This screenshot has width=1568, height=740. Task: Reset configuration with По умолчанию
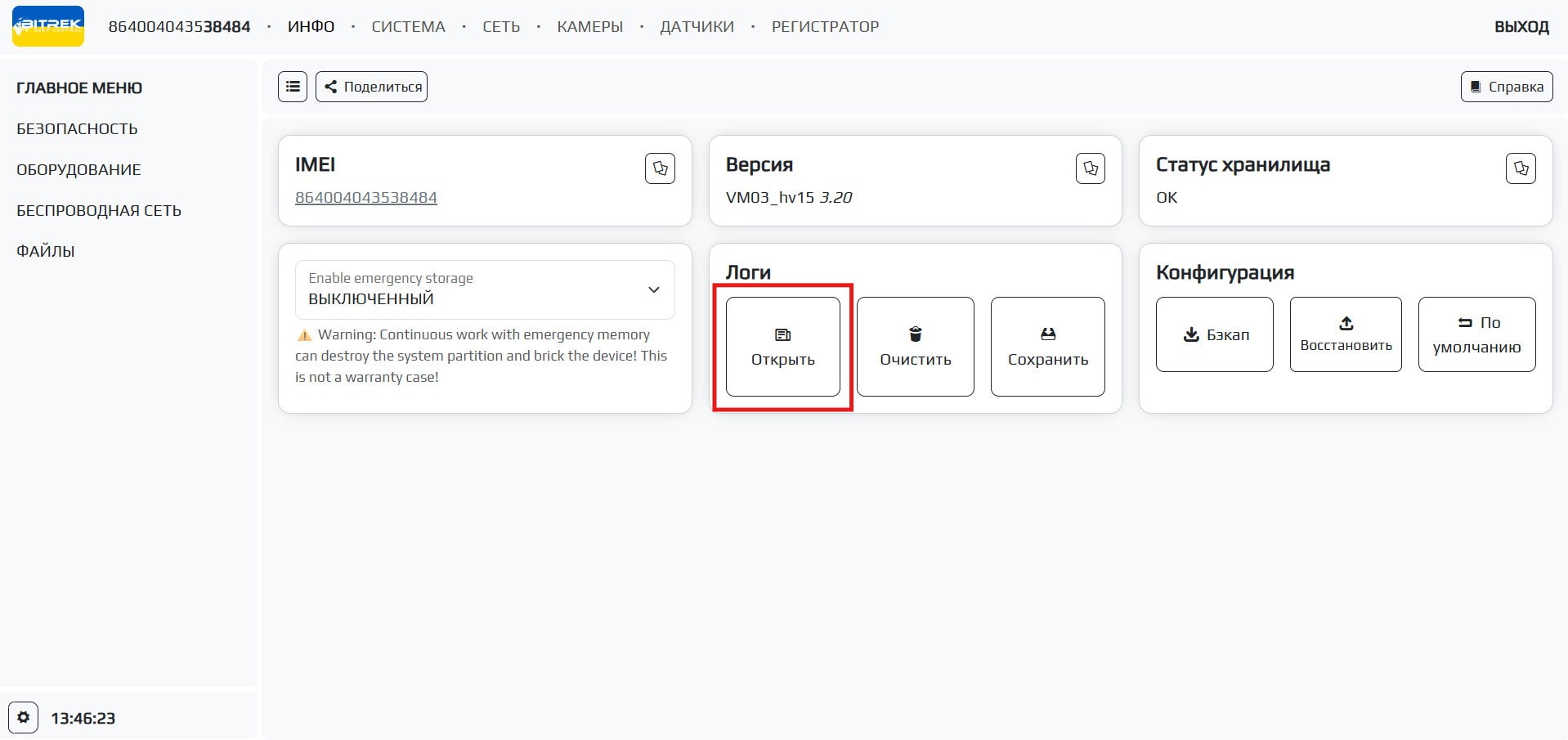1476,334
